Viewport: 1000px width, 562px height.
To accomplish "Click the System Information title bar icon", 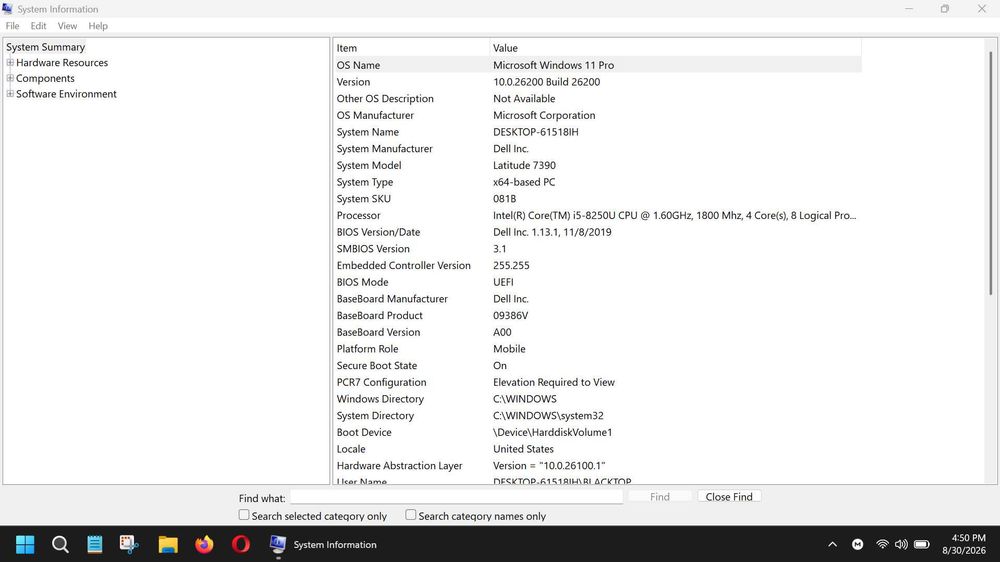I will point(8,9).
